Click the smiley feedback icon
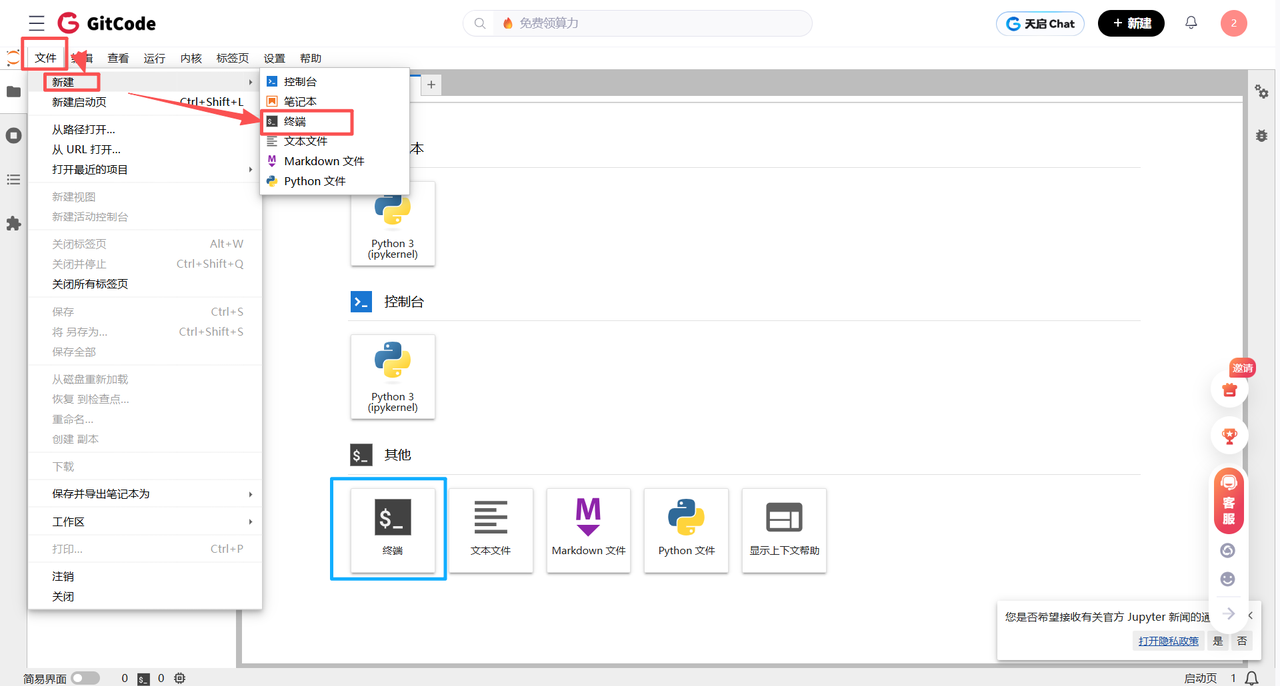The height and width of the screenshot is (686, 1280). click(1228, 579)
